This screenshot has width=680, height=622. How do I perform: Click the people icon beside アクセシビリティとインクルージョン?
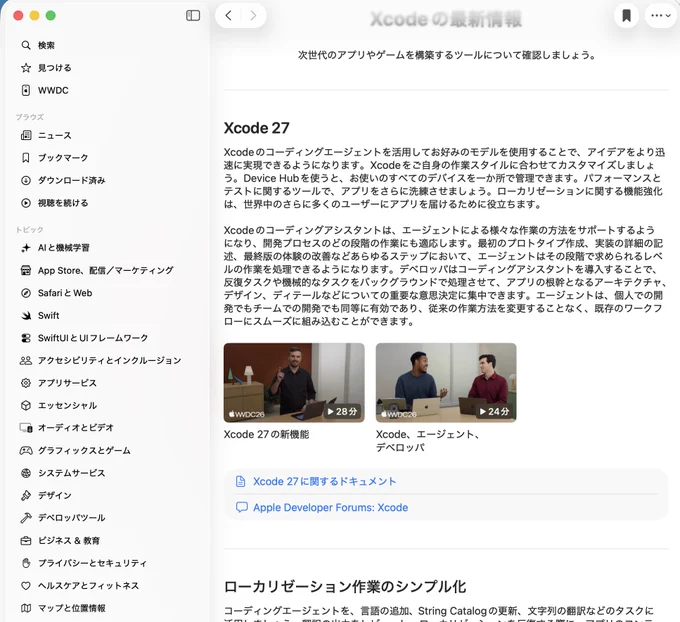point(26,360)
